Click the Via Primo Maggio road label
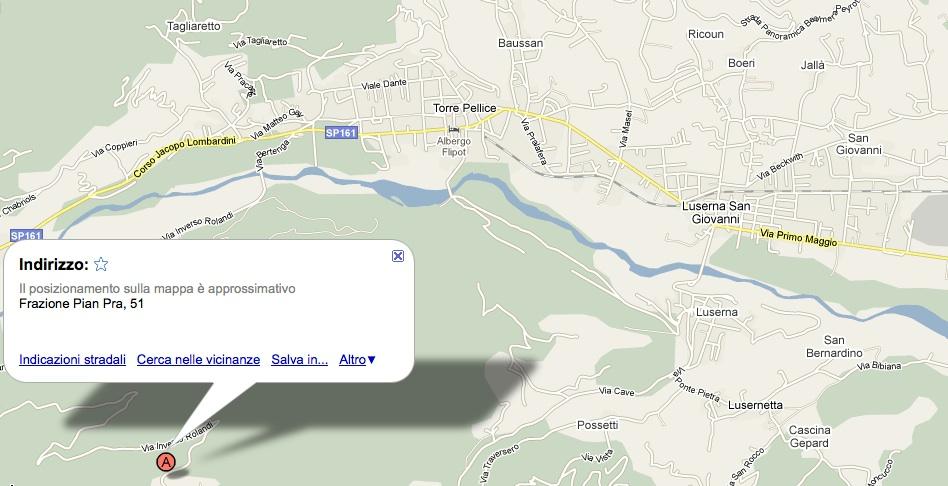The width and height of the screenshot is (948, 486). pos(799,238)
